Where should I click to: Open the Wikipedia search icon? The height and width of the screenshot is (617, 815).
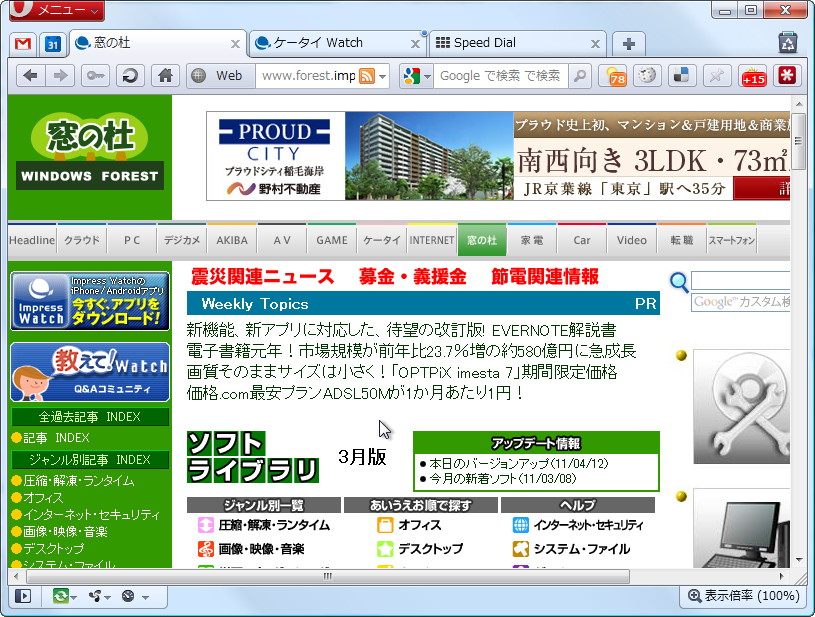pyautogui.click(x=650, y=76)
